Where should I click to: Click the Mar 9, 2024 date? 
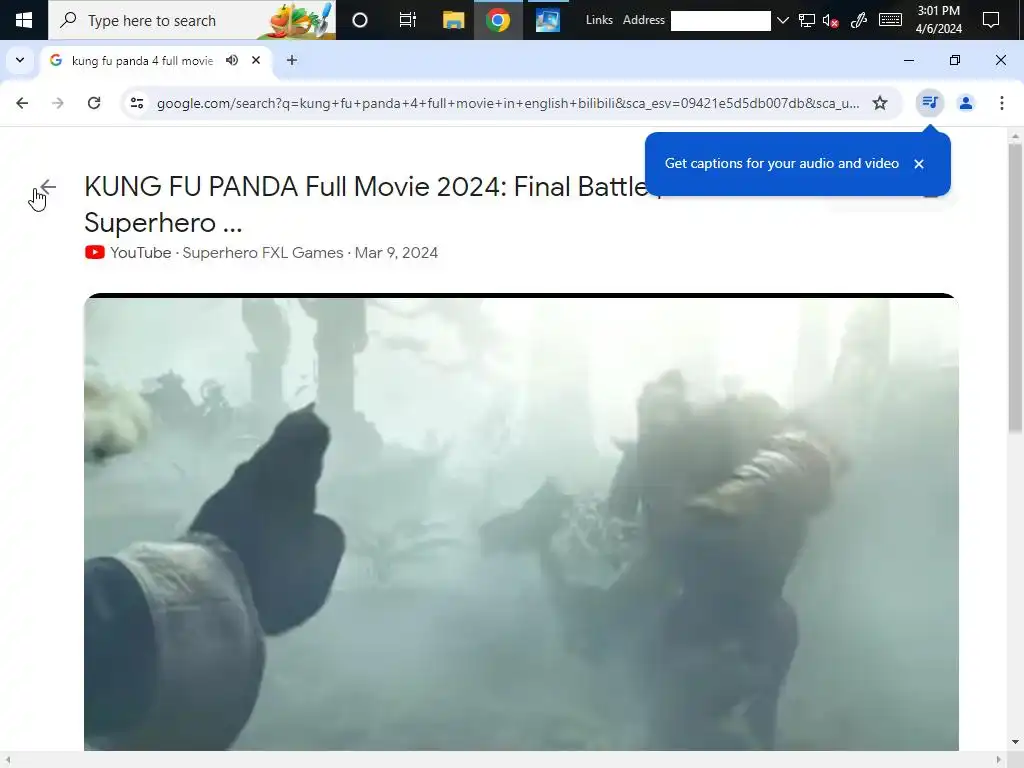396,253
